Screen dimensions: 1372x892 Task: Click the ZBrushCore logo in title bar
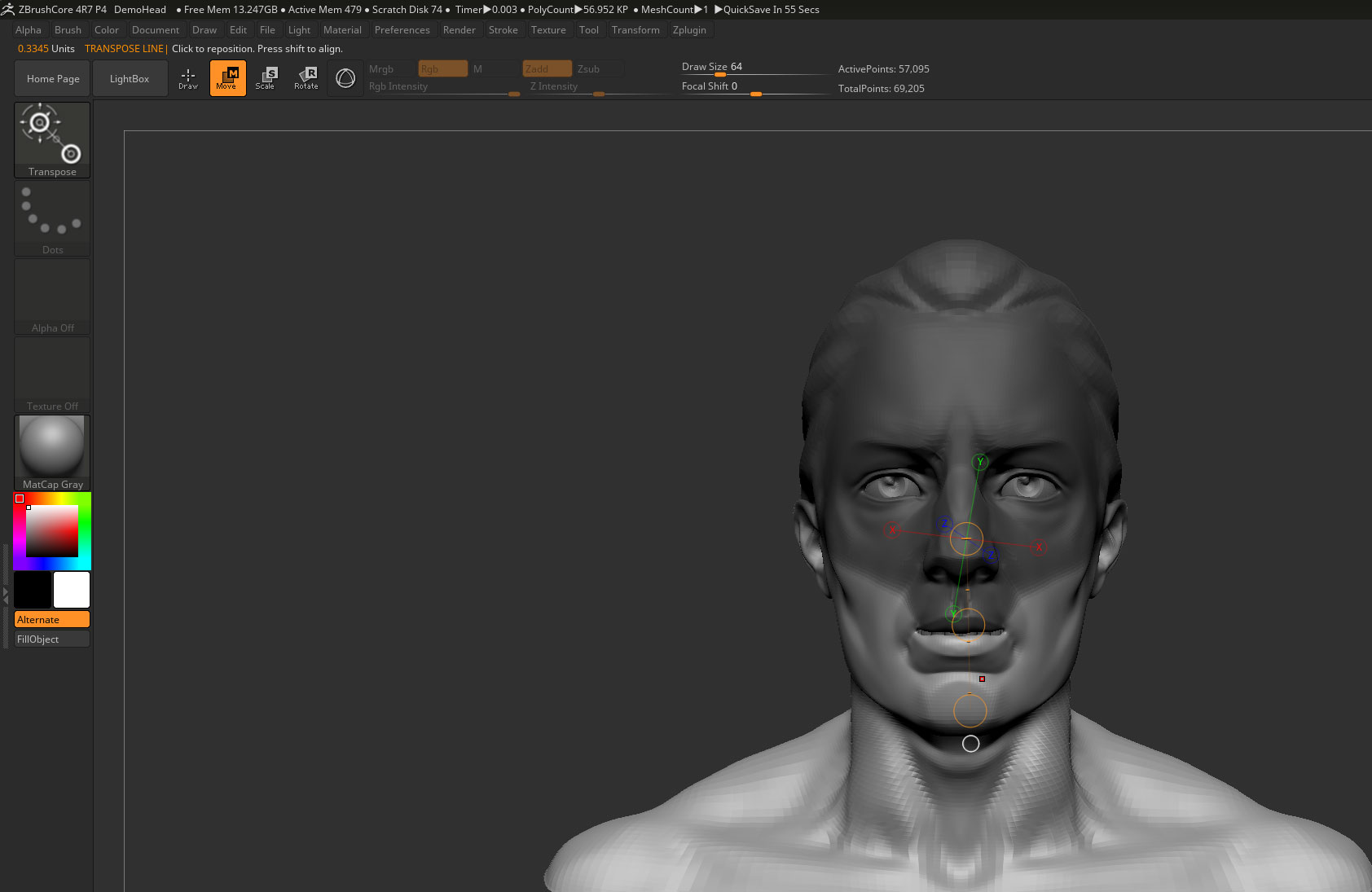pos(8,9)
